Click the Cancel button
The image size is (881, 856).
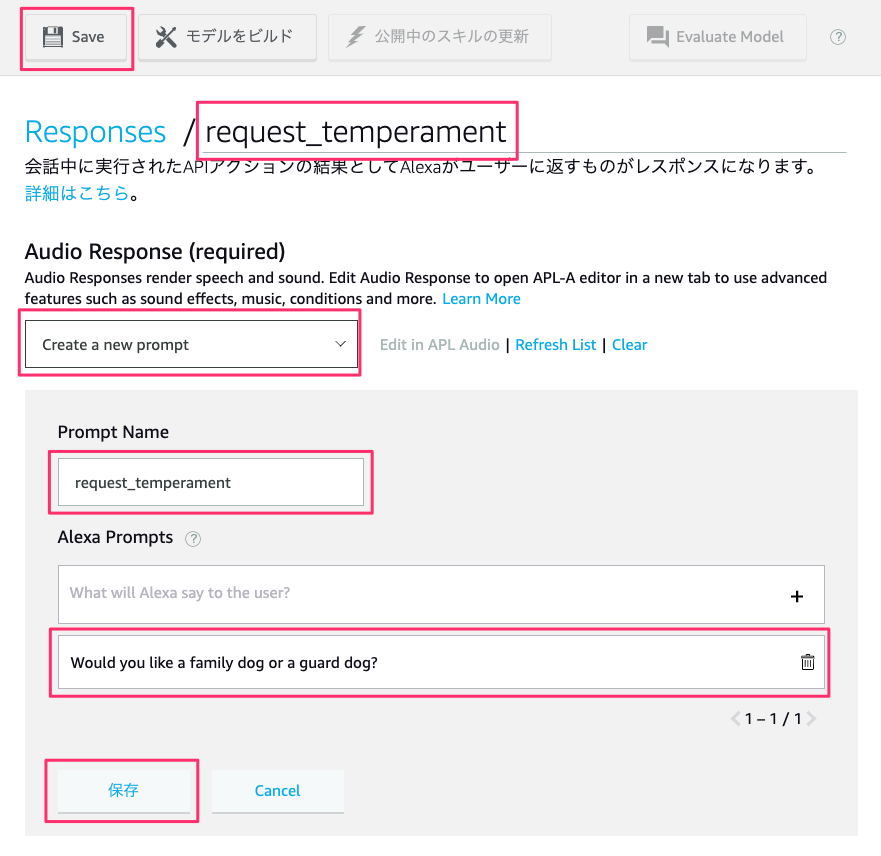[x=278, y=791]
